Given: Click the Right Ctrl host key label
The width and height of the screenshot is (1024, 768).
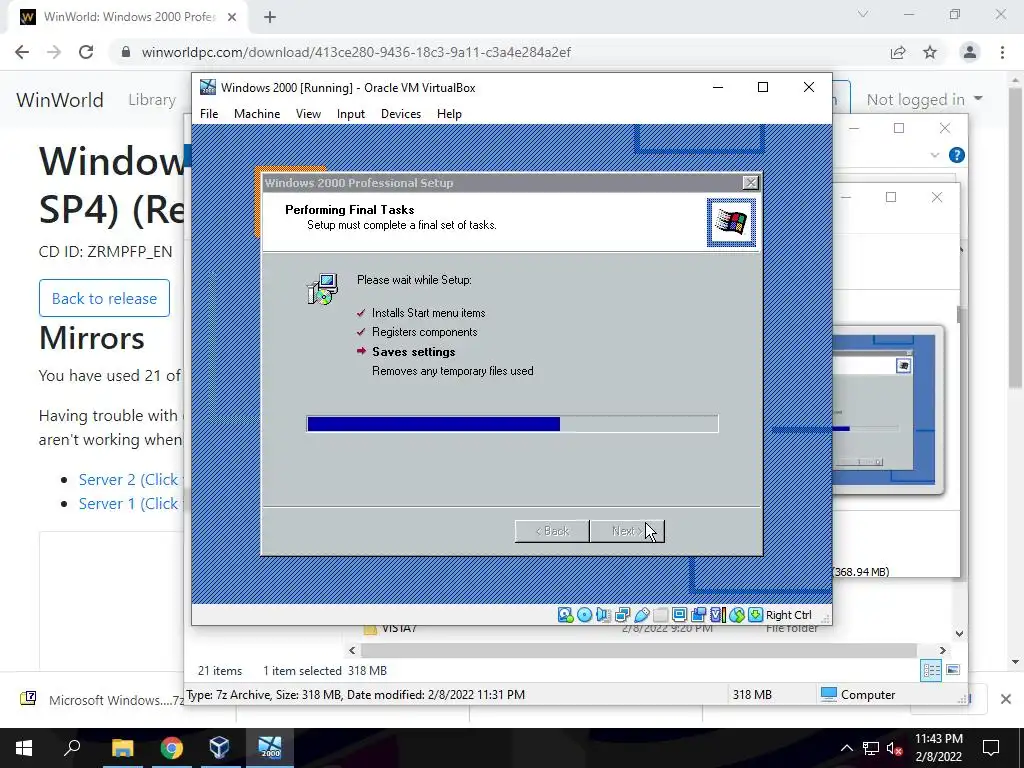Looking at the screenshot, I should (788, 615).
